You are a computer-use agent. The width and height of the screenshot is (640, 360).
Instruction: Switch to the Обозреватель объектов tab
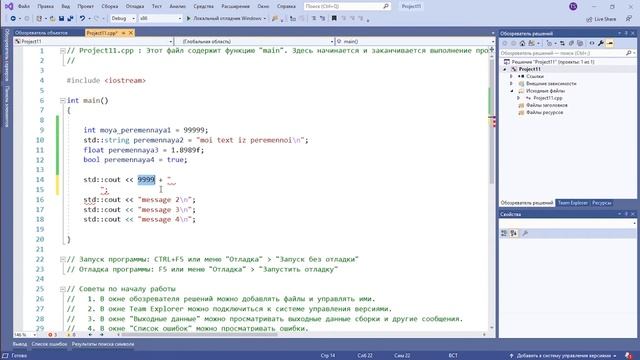click(41, 33)
